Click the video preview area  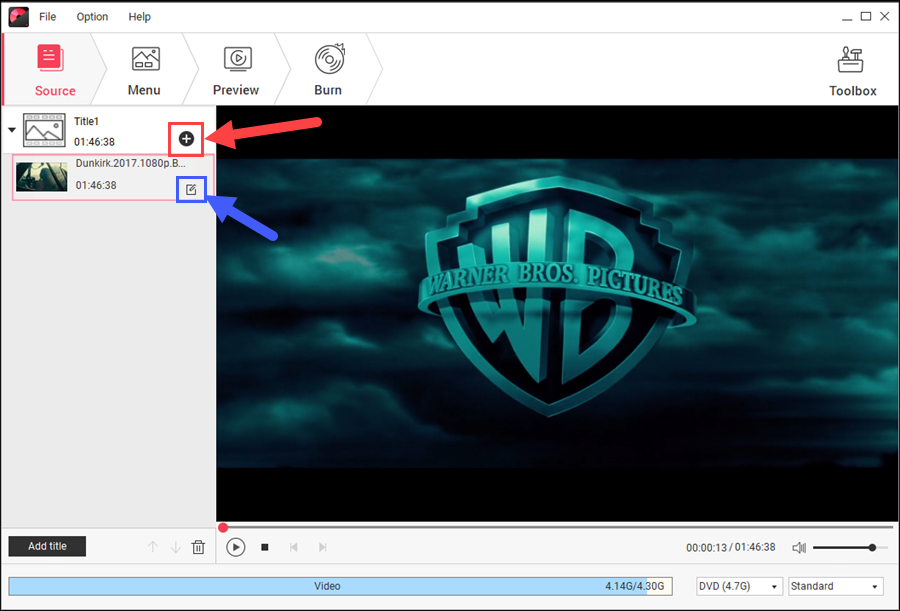[x=557, y=314]
